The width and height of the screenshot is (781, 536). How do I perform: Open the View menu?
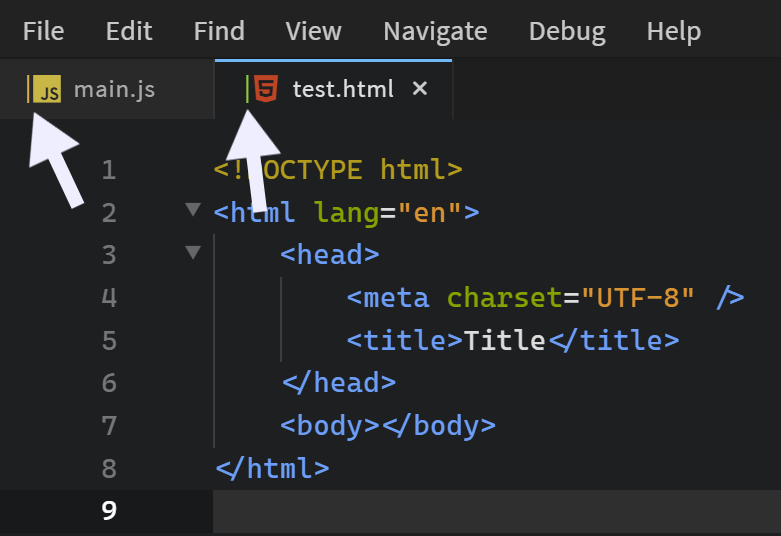coord(314,31)
